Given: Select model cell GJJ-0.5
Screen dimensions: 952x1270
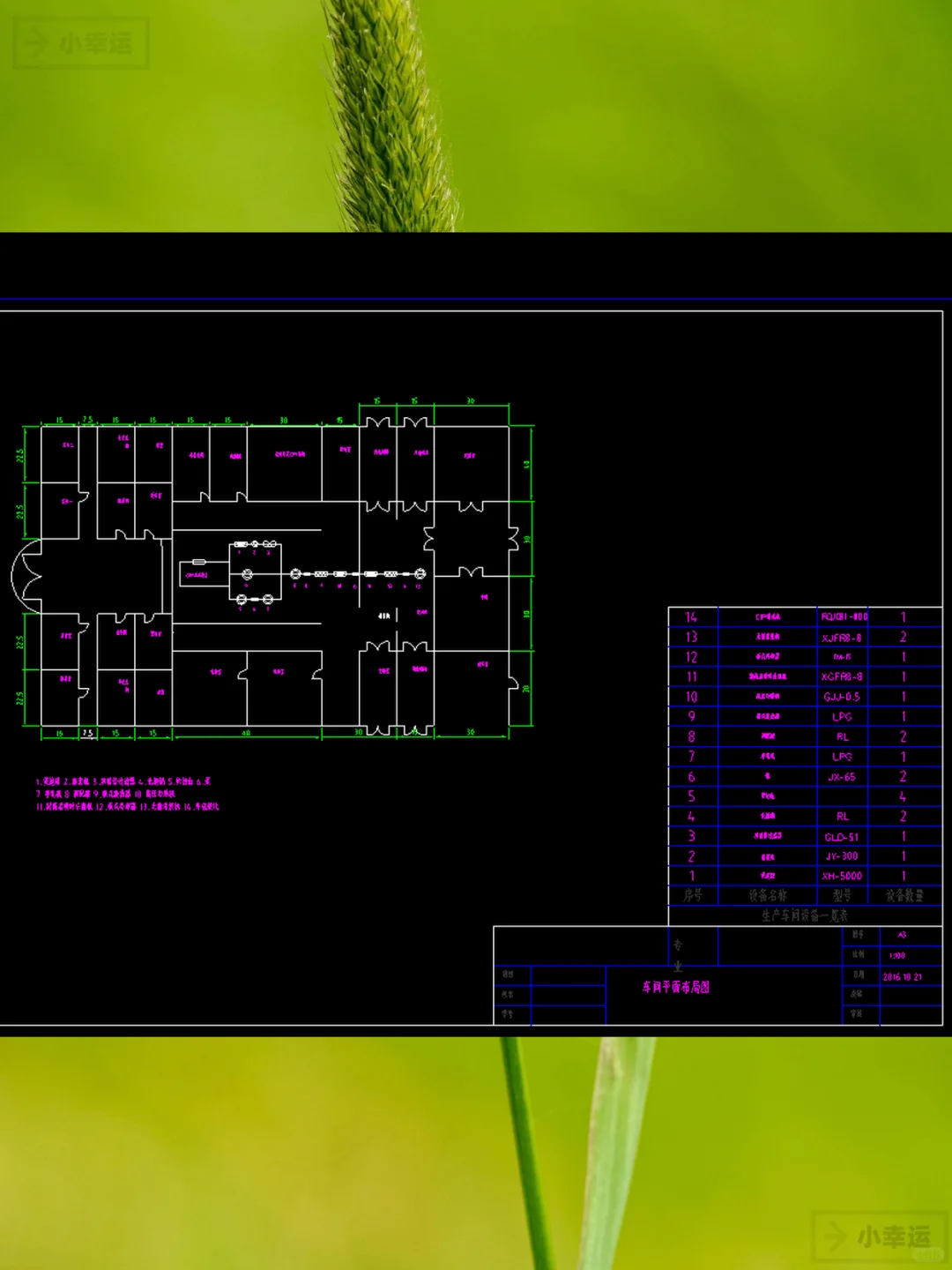Looking at the screenshot, I should tap(842, 697).
